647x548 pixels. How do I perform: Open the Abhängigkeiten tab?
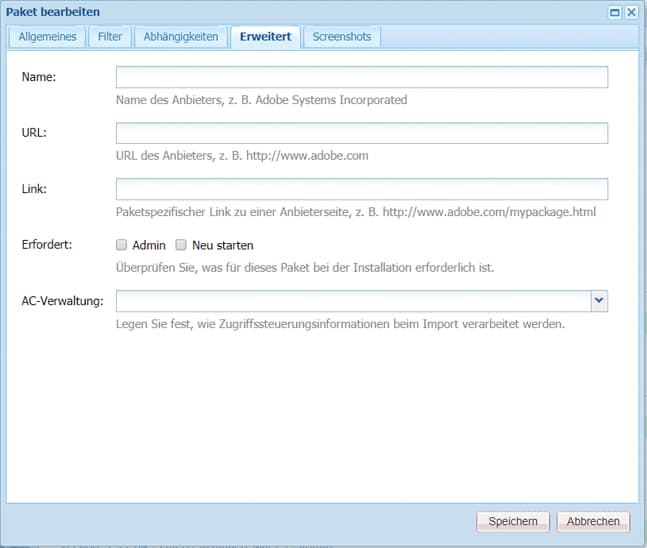click(181, 37)
